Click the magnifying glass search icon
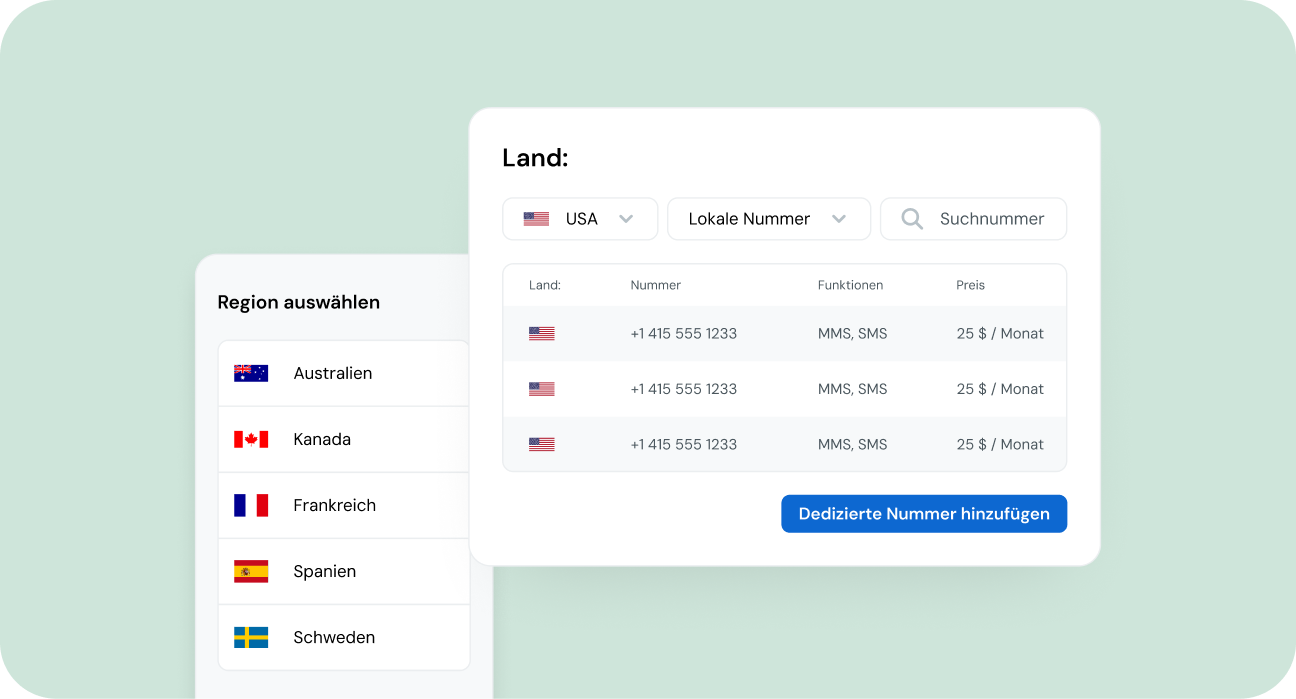Screen dimensions: 1296x699 [912, 219]
